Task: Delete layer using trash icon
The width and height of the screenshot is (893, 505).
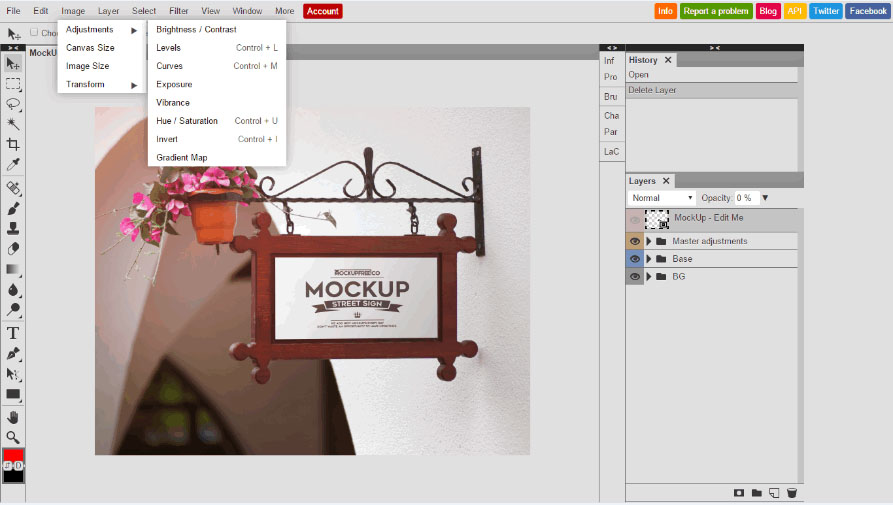Action: point(791,493)
